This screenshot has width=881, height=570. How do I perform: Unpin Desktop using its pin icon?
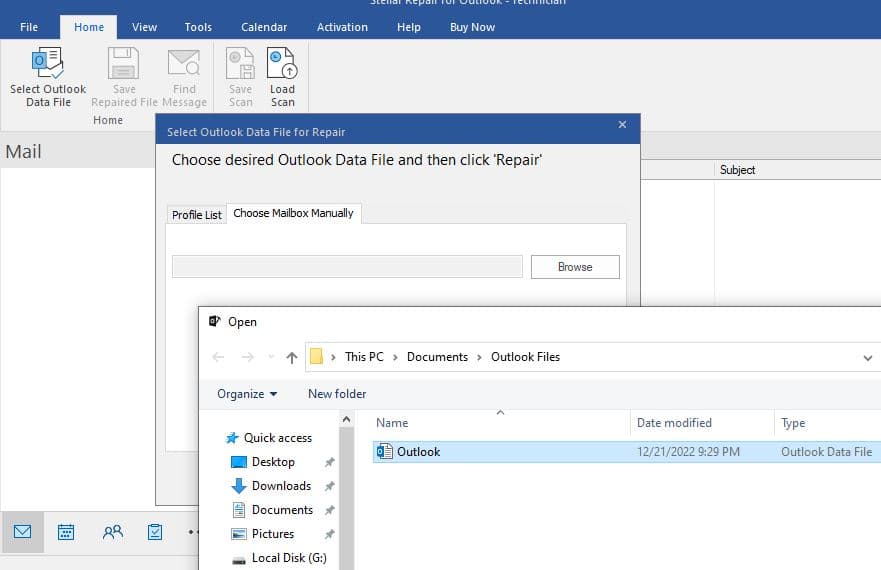pyautogui.click(x=329, y=462)
